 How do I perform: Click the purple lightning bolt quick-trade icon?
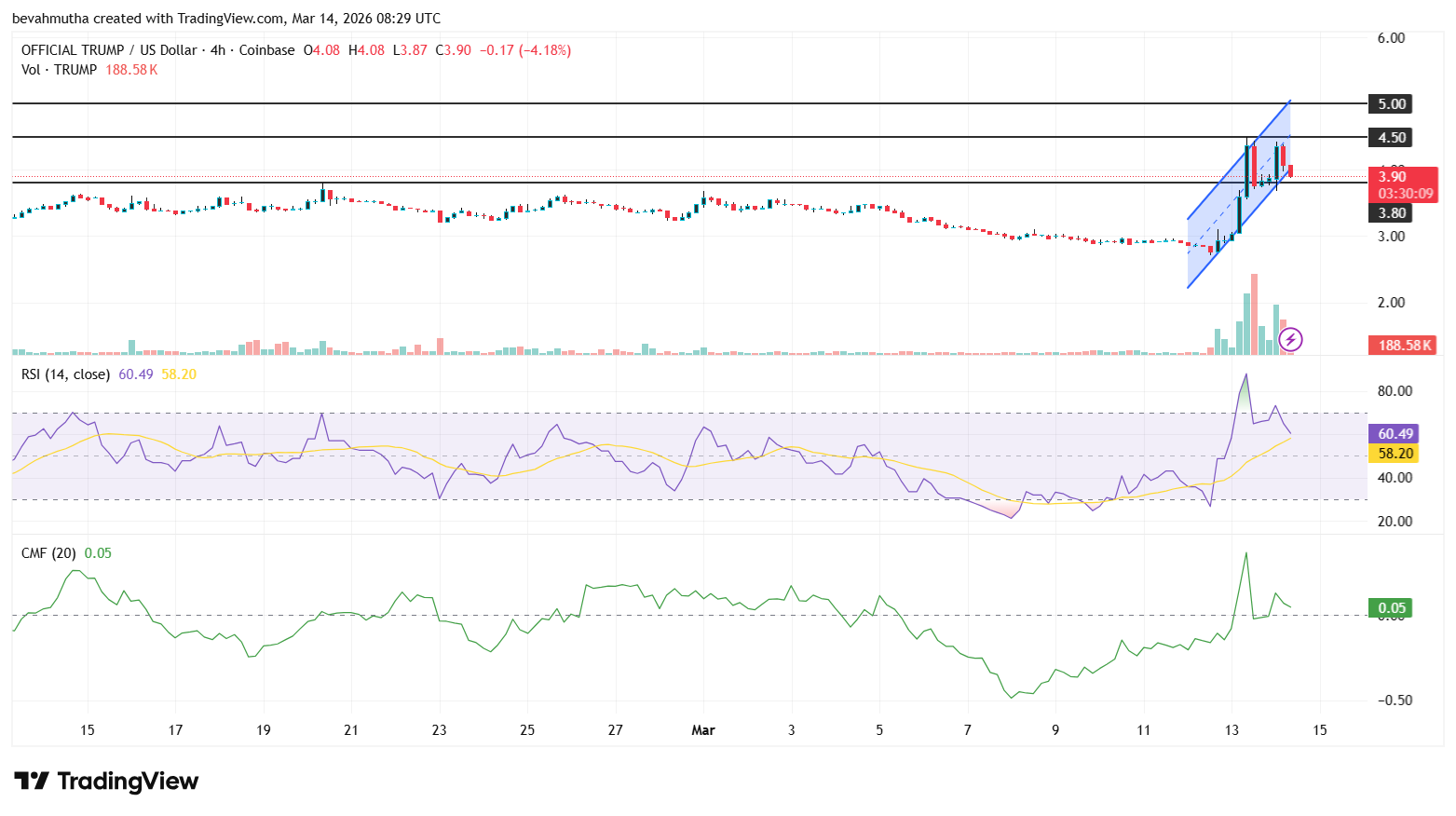(x=1290, y=339)
